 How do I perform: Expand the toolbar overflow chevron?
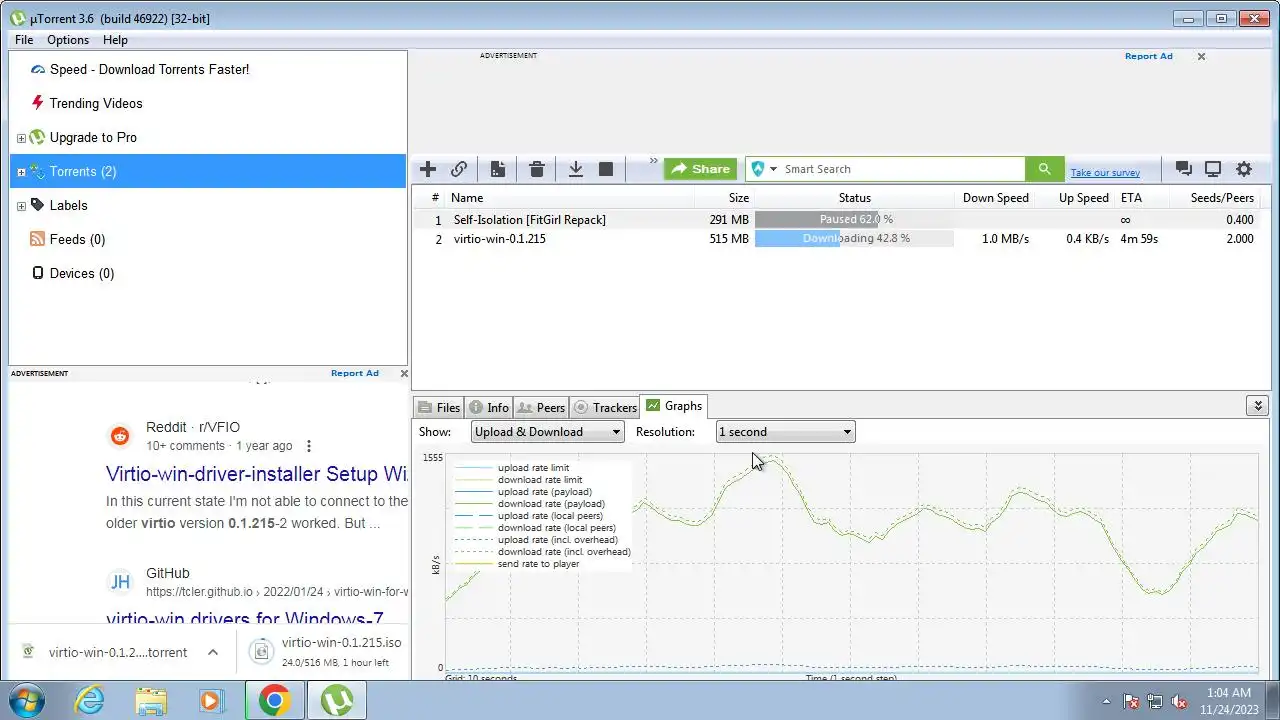point(654,161)
